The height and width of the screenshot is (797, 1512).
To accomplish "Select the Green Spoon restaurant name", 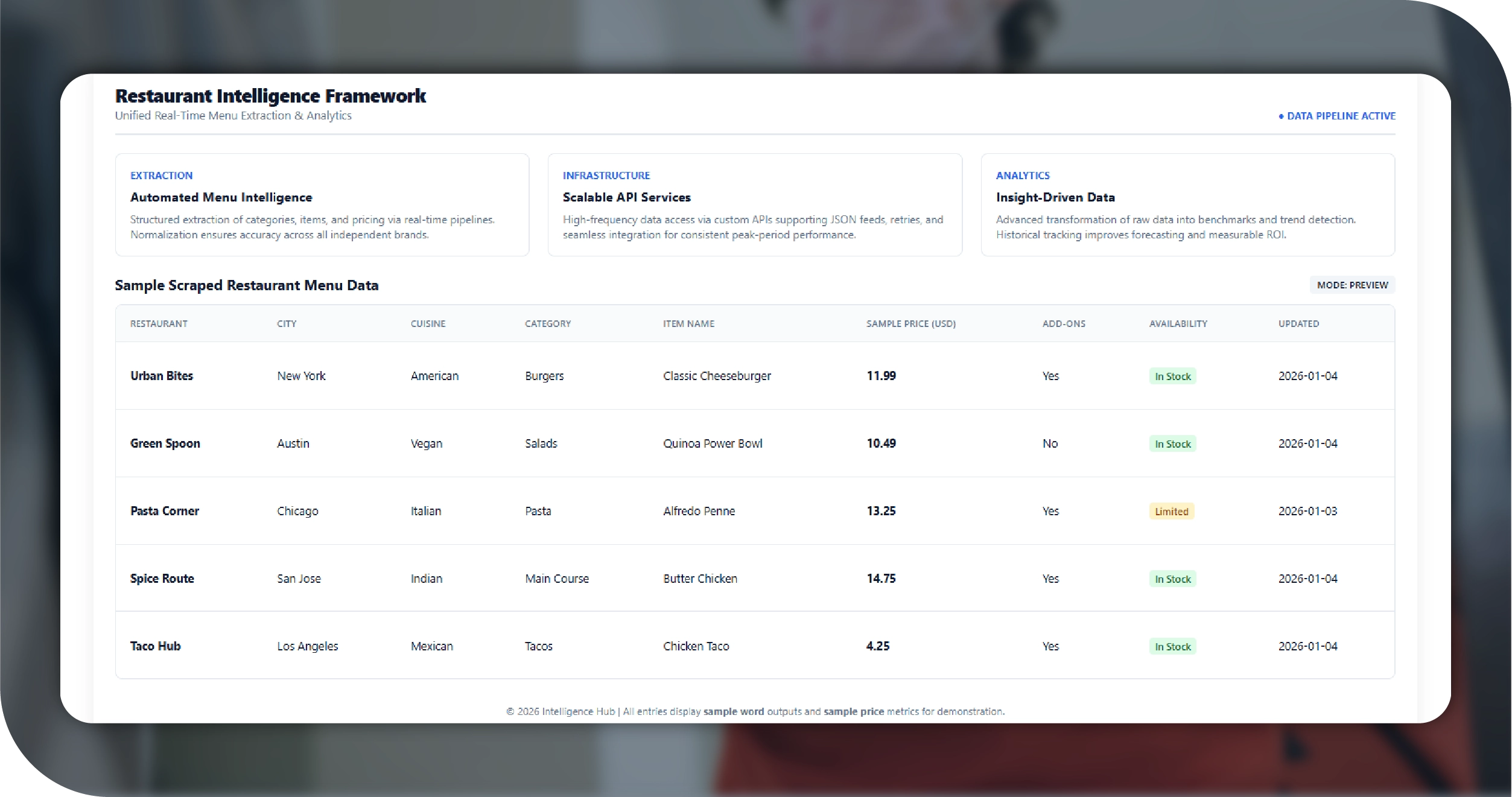I will click(x=165, y=443).
